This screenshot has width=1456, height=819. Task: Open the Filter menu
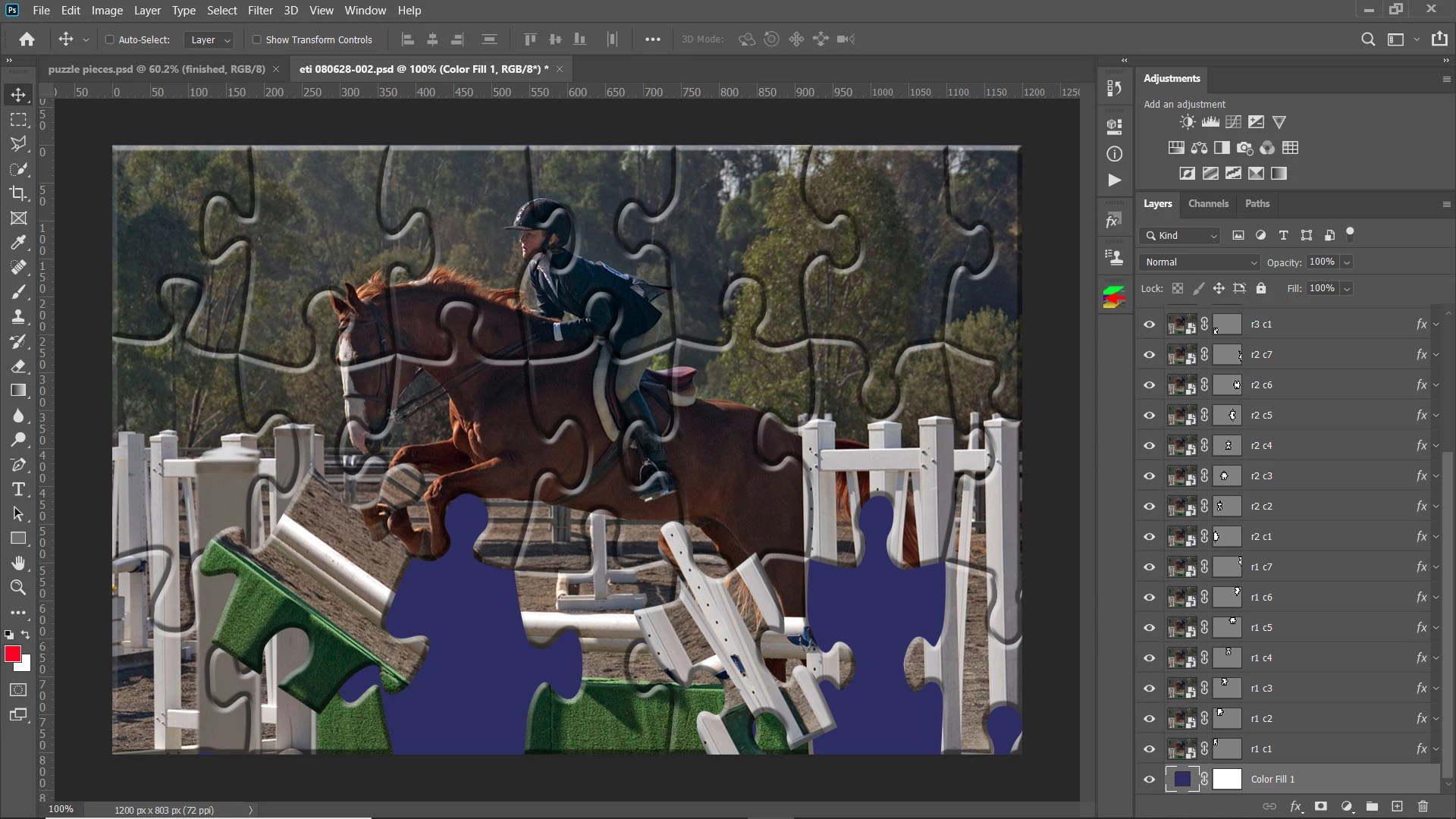click(x=259, y=11)
